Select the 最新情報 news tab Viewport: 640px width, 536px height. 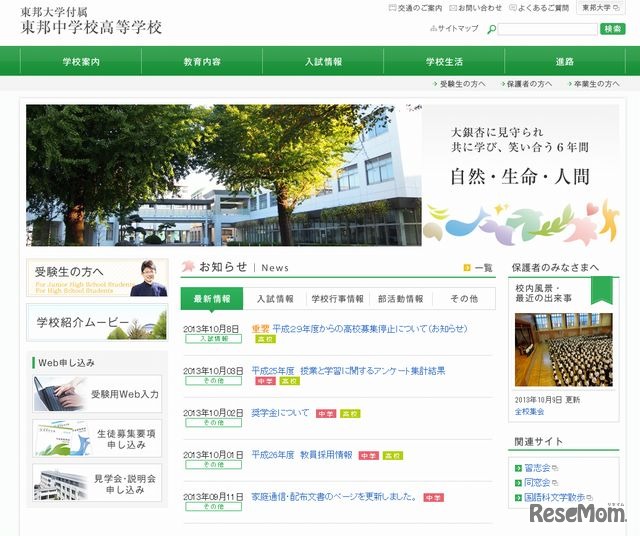[x=212, y=299]
